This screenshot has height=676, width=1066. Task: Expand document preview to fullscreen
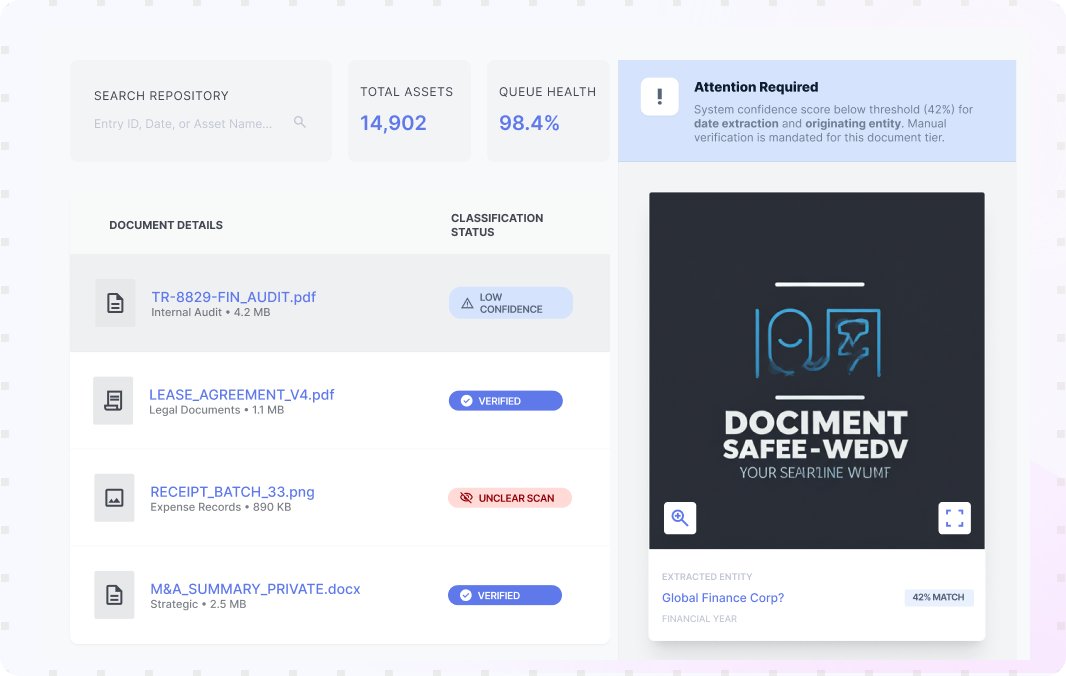955,518
